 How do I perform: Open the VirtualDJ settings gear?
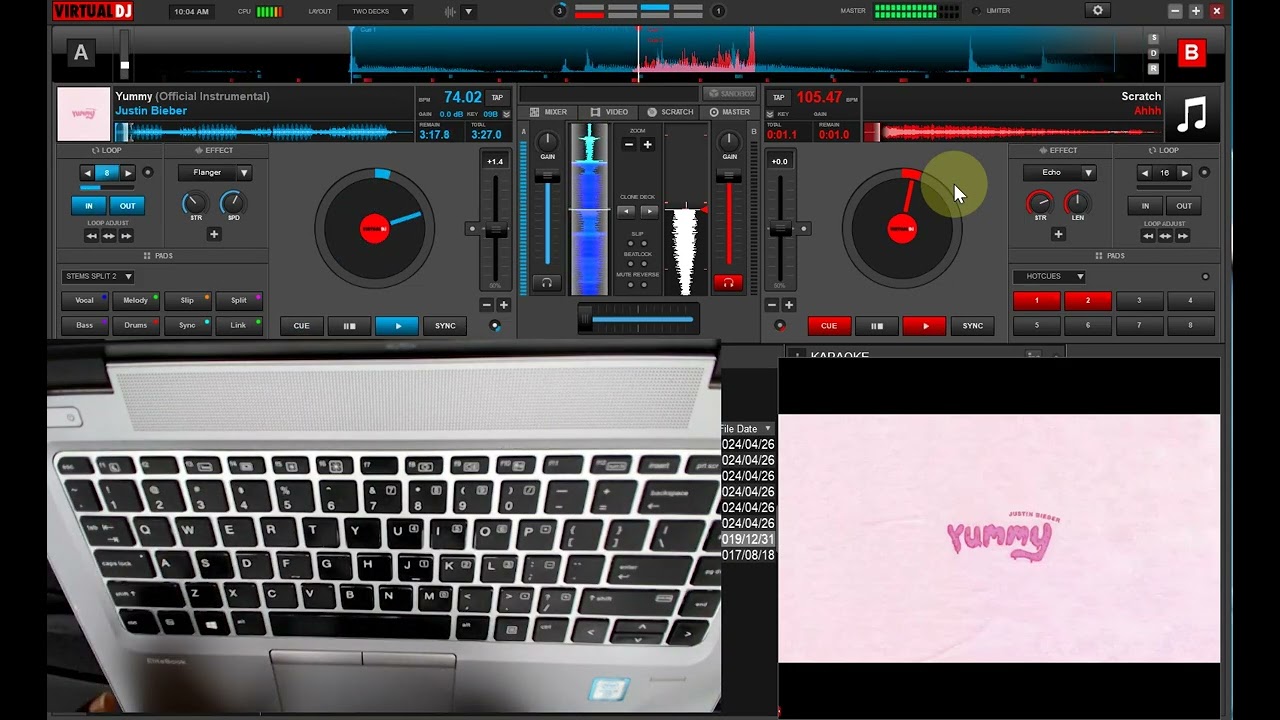pos(1098,11)
